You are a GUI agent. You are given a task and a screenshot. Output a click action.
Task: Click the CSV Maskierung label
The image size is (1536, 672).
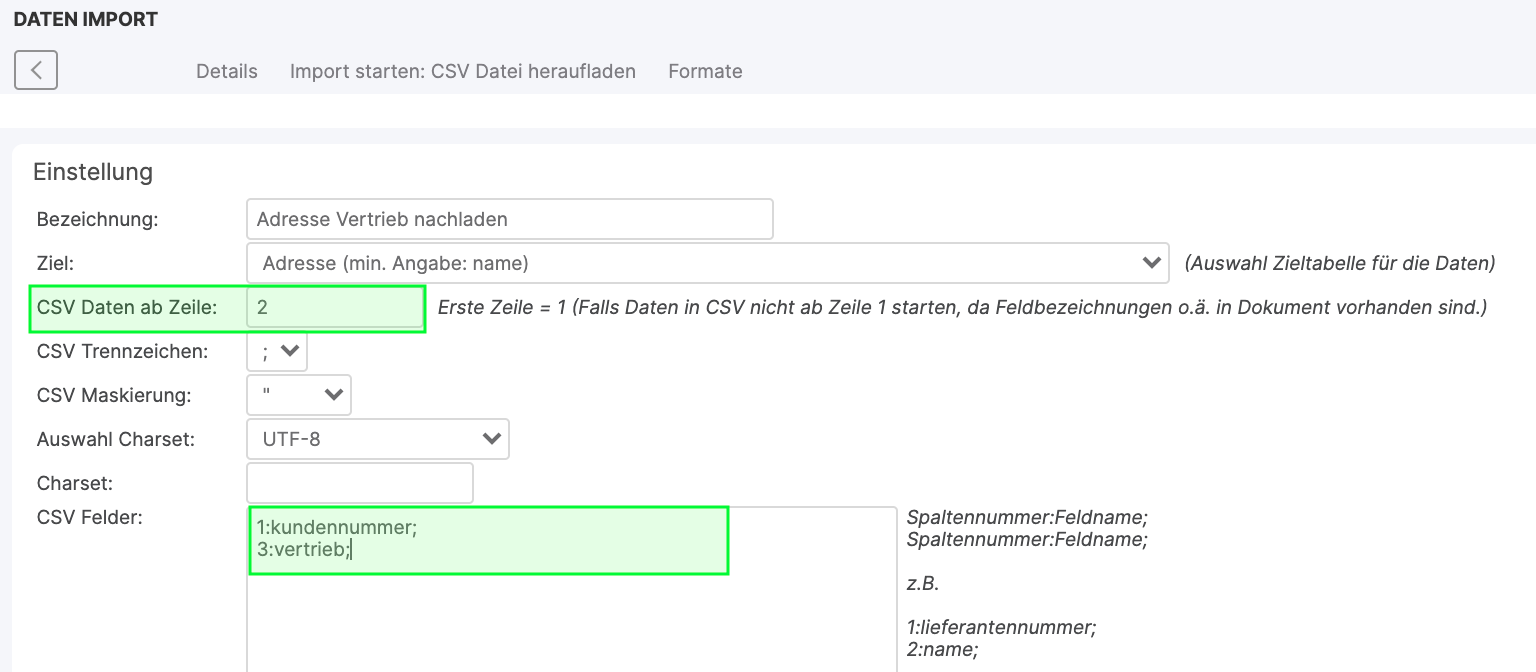click(x=114, y=396)
